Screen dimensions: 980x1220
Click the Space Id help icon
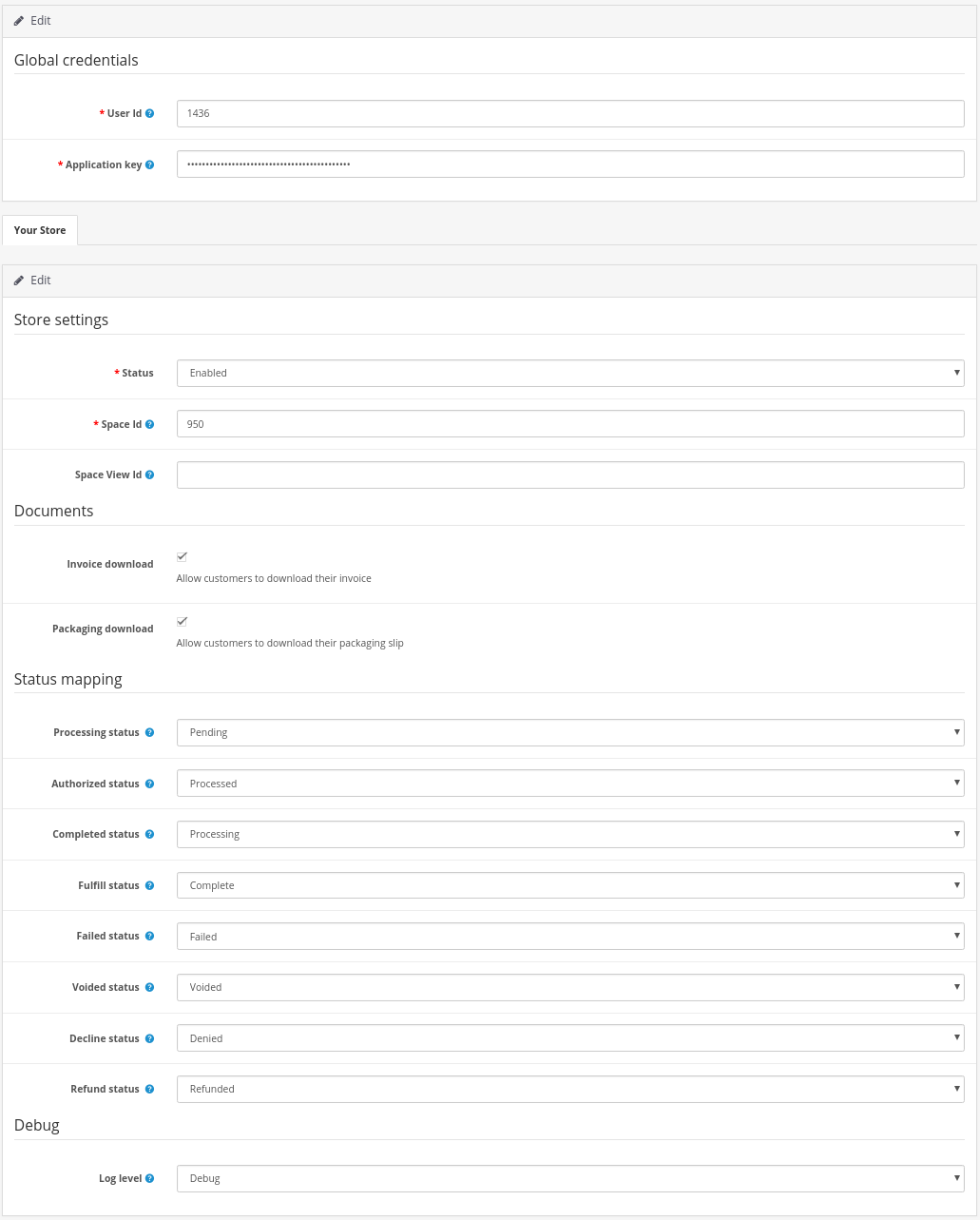(x=149, y=425)
